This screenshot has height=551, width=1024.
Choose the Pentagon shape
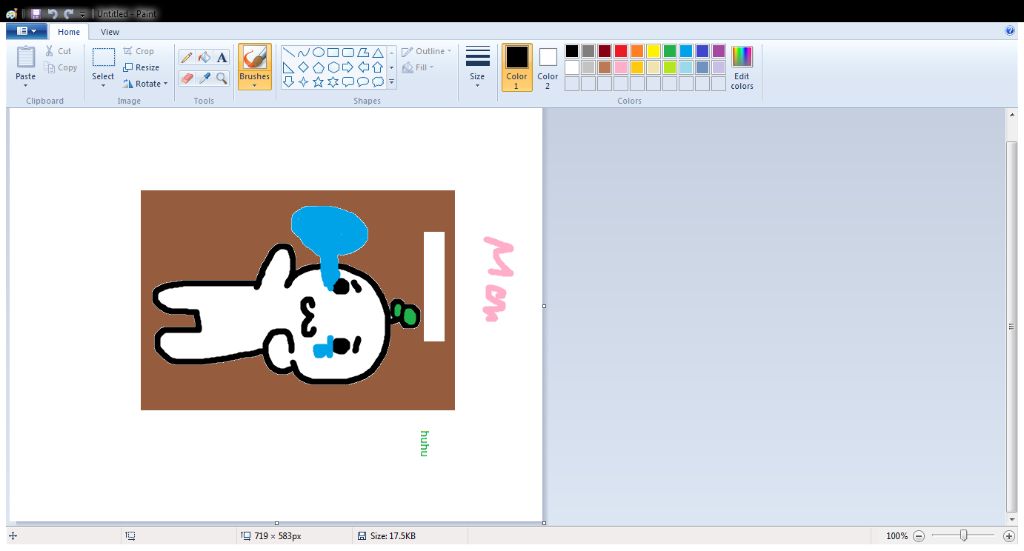click(x=319, y=67)
